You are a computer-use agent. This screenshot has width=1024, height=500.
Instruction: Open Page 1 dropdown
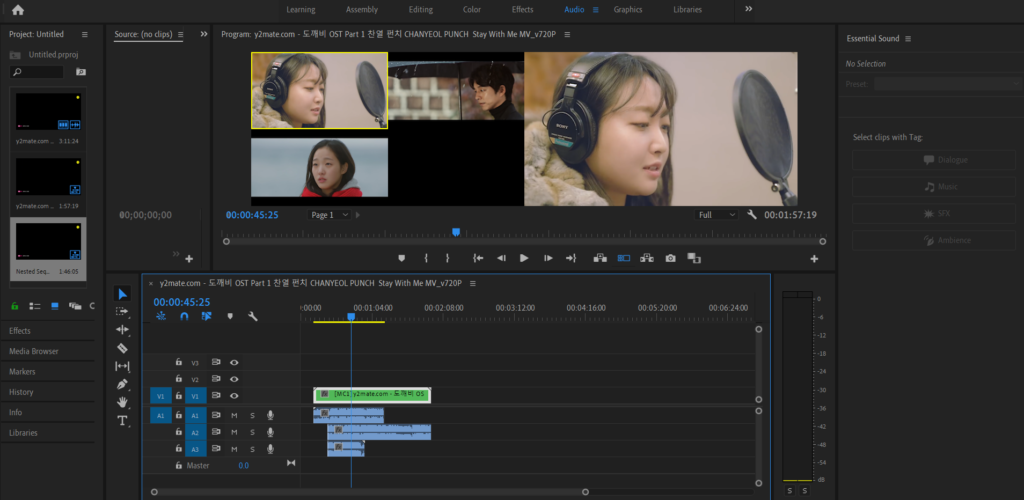pyautogui.click(x=329, y=215)
